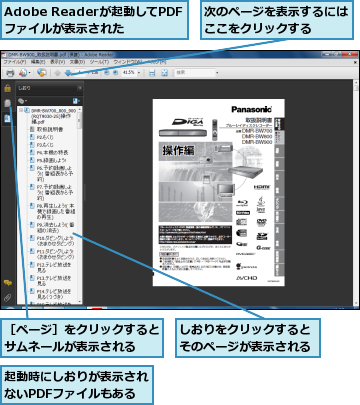Viewport: 360px width, 405px height.
Task: Open bookmarks options gear dropdown
Action: 23,101
